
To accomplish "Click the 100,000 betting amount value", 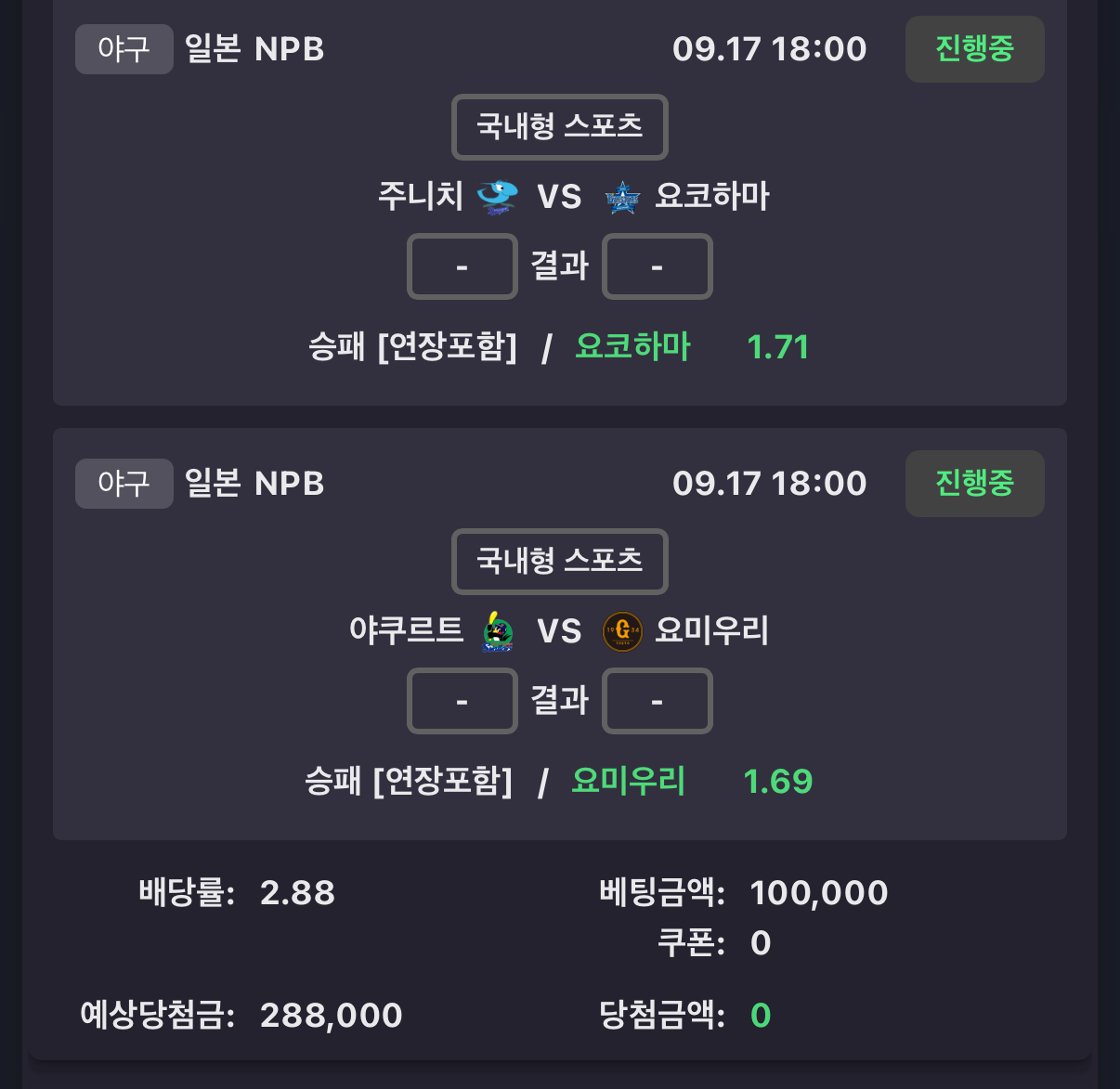I will point(819,893).
